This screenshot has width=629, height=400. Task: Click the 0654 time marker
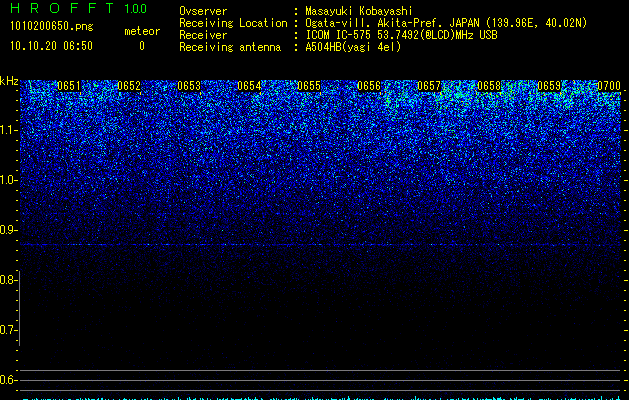pyautogui.click(x=249, y=86)
